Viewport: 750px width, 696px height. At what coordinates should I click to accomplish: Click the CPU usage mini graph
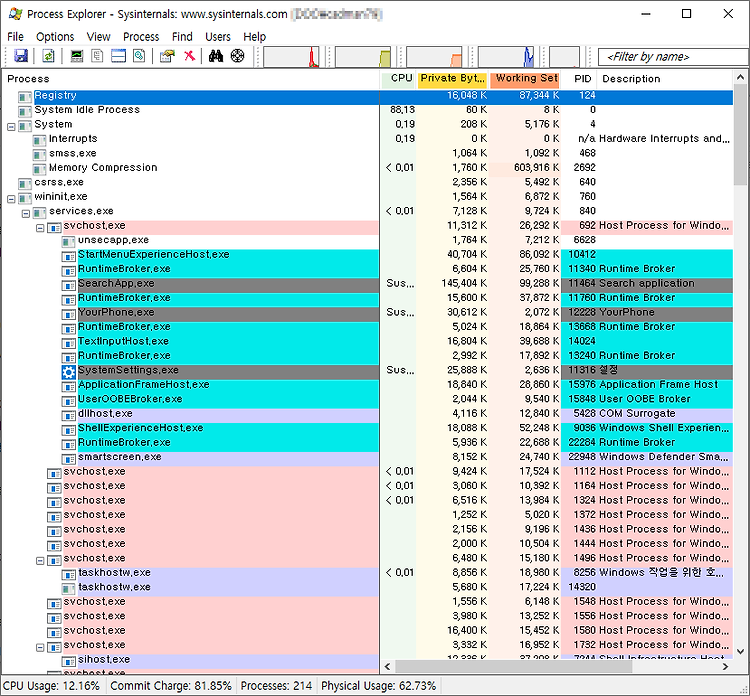click(x=291, y=57)
